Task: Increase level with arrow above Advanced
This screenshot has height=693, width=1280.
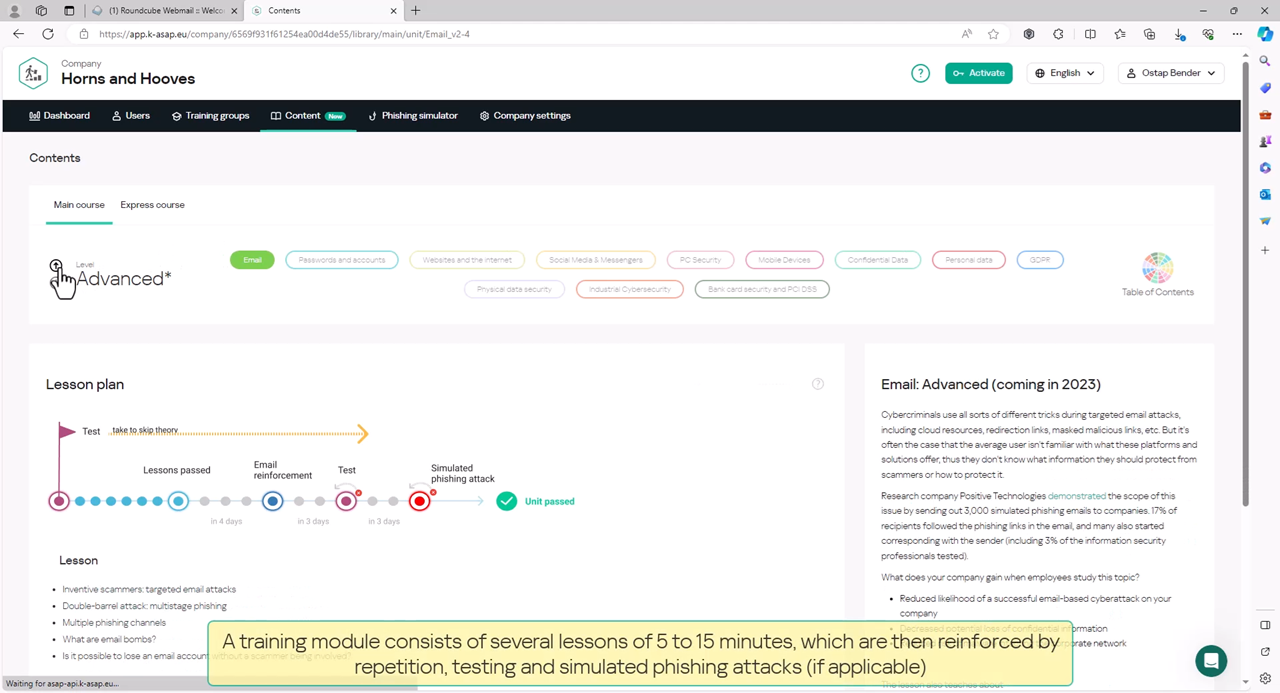Action: (x=56, y=266)
